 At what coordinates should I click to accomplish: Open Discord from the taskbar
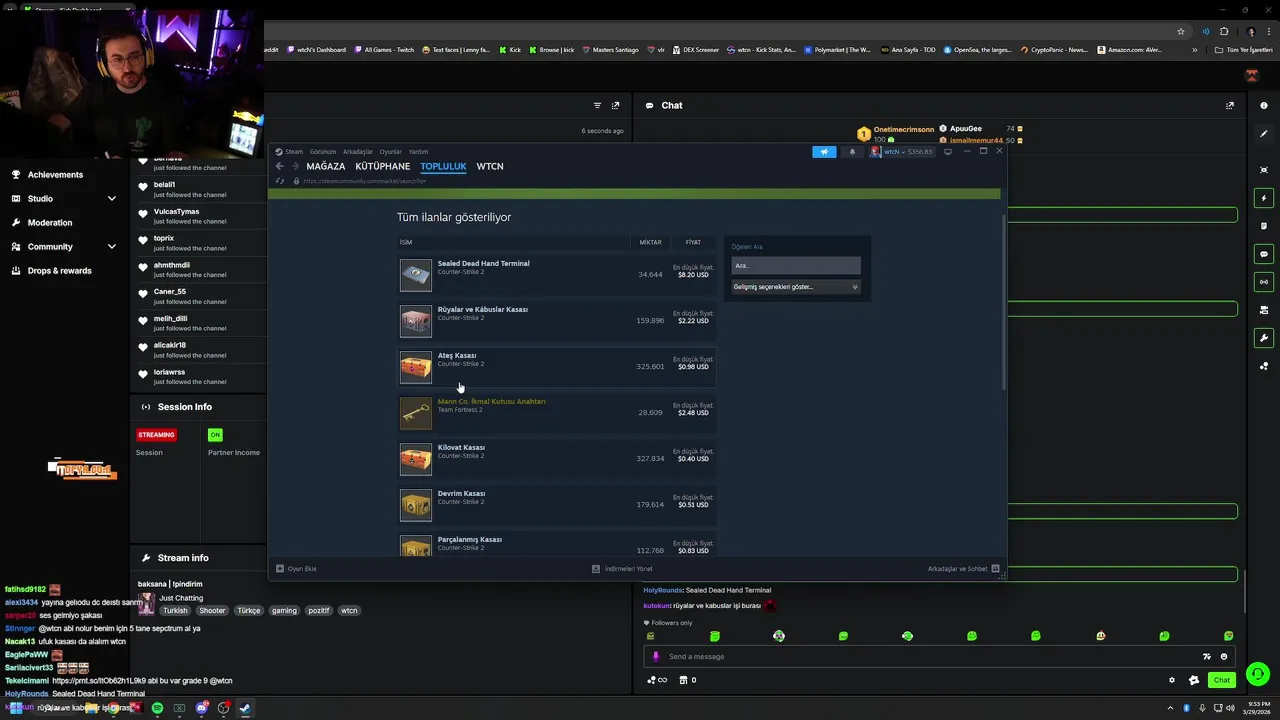[202, 708]
